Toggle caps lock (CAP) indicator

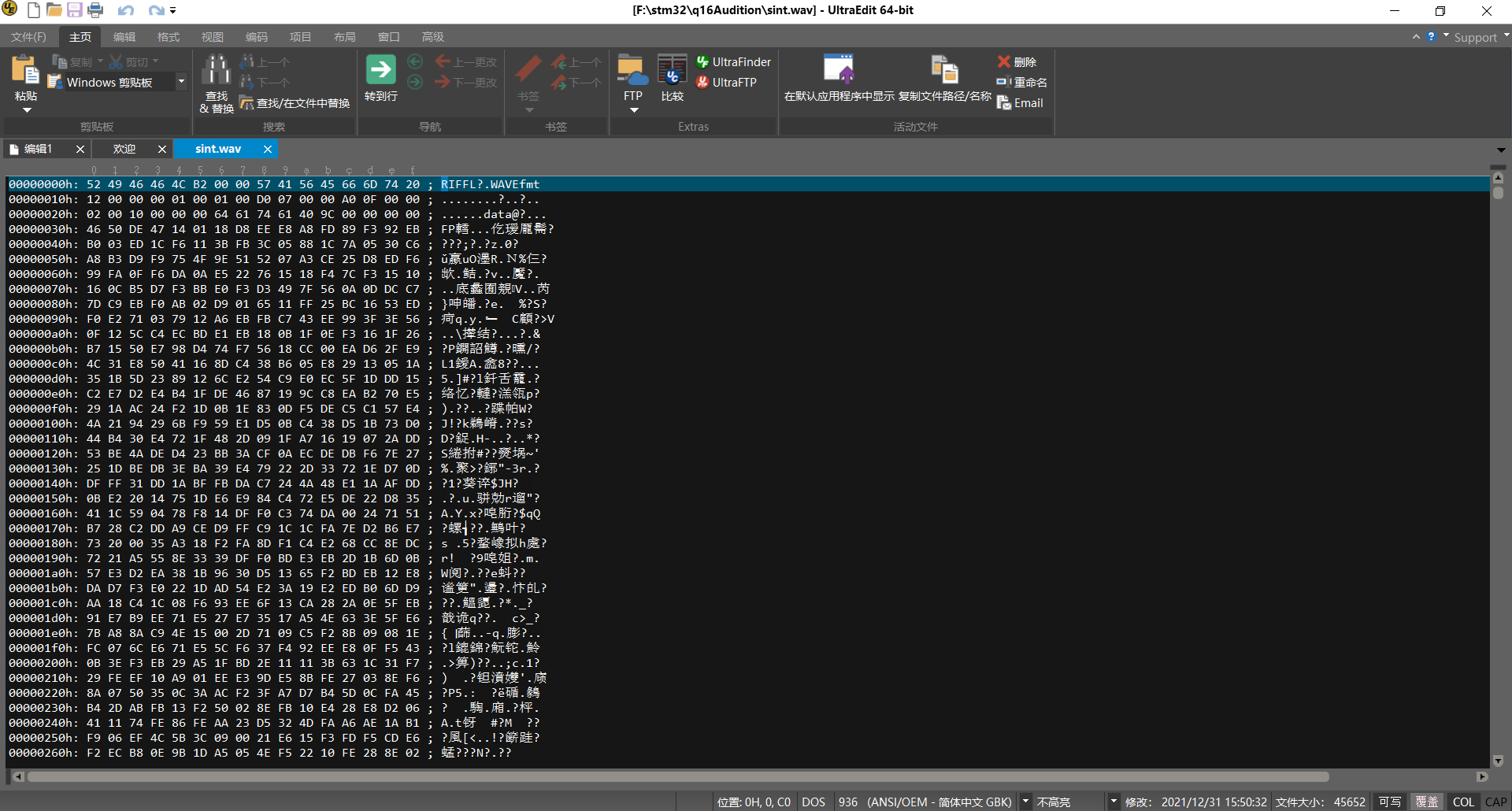[x=1496, y=801]
